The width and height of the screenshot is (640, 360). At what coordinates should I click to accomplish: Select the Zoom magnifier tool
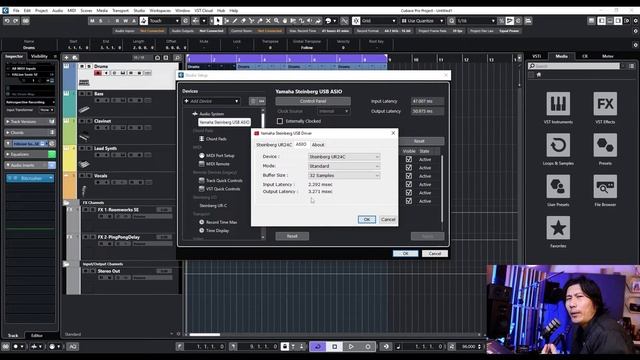tap(276, 21)
